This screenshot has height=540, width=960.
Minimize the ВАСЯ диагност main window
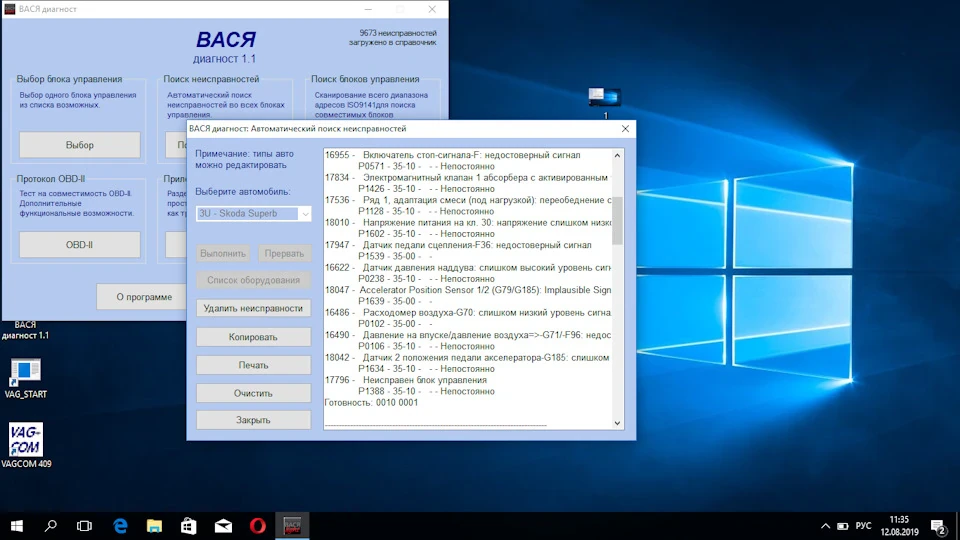click(x=368, y=9)
